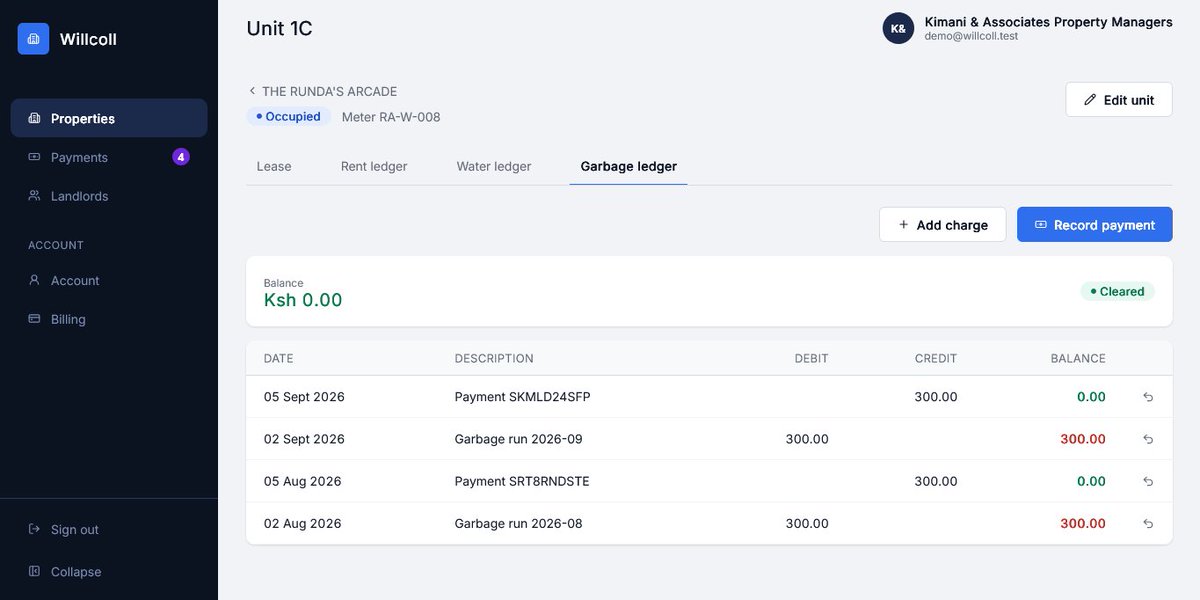Reverse the Garbage run 2026-08 entry

click(1148, 523)
